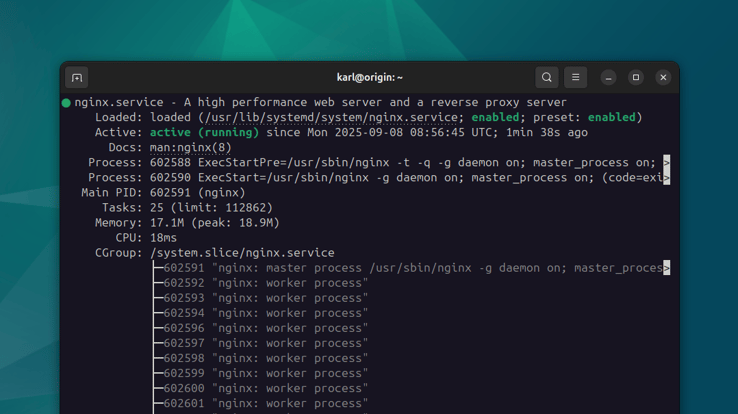The width and height of the screenshot is (738, 414).
Task: Click the 602592 worker process row
Action: (266, 283)
